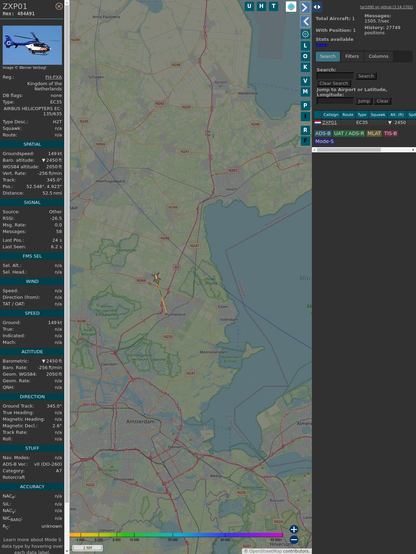Viewport: 416px width, 554px height.
Task: Zoom out with the minus icon
Action: pyautogui.click(x=294, y=539)
